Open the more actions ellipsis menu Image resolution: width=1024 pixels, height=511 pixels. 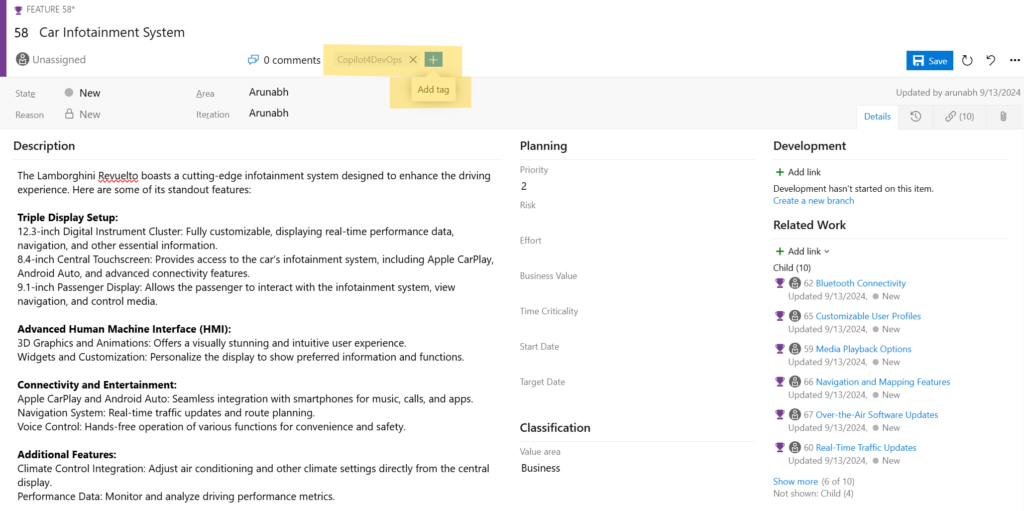[1014, 61]
